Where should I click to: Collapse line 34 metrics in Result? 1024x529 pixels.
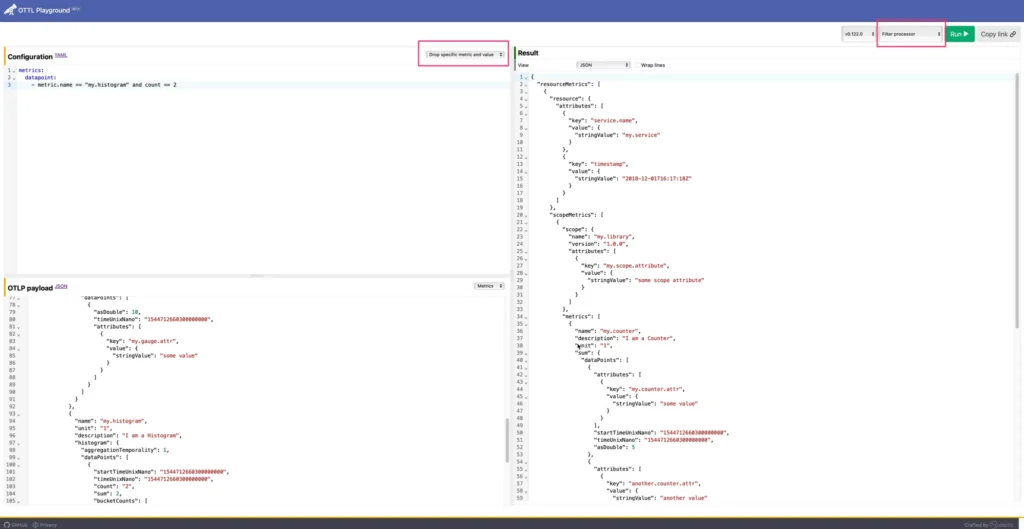click(528, 317)
